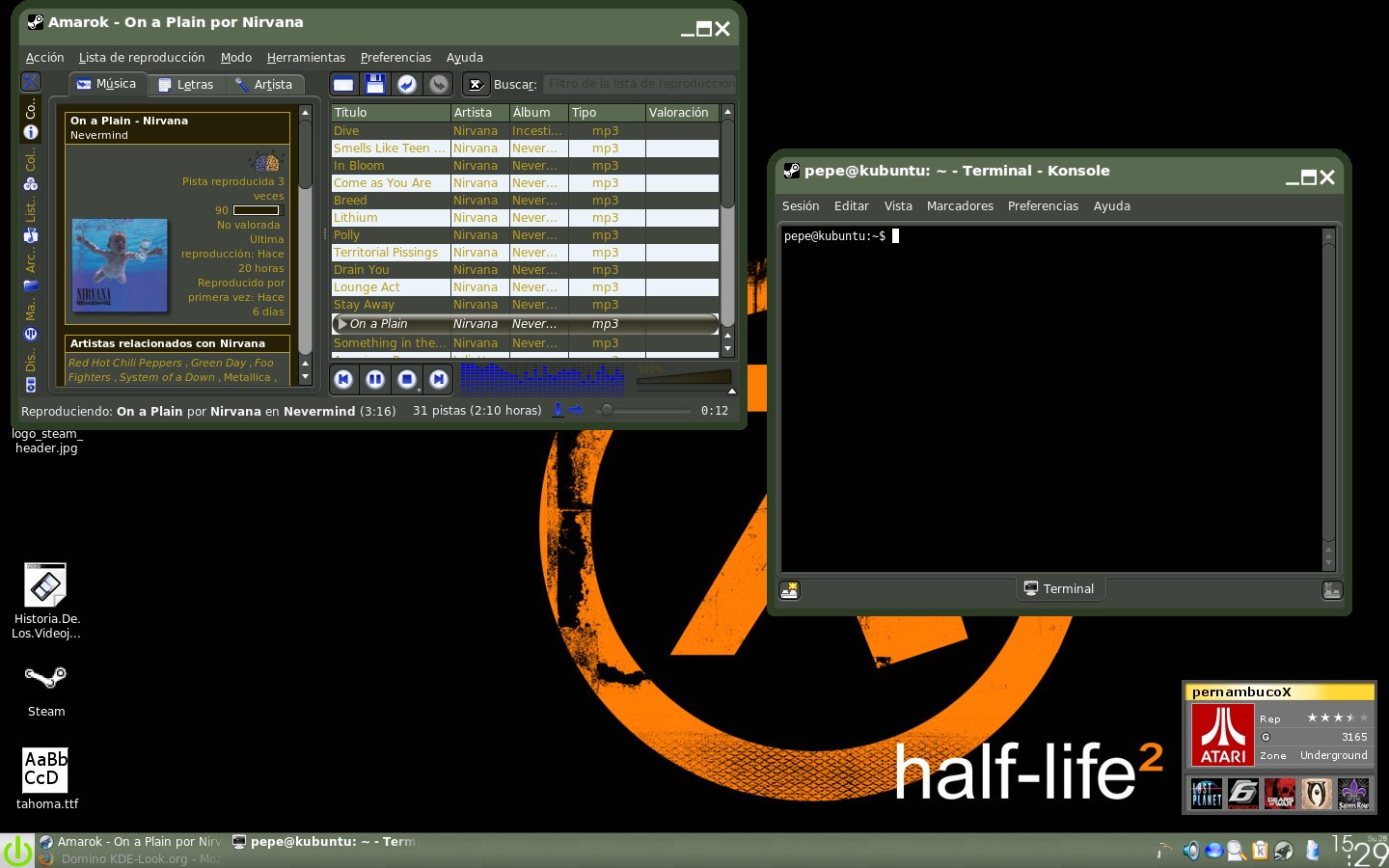Screen dimensions: 1389x868
Task: Open the Modo menu in Amarok
Action: pyautogui.click(x=235, y=58)
